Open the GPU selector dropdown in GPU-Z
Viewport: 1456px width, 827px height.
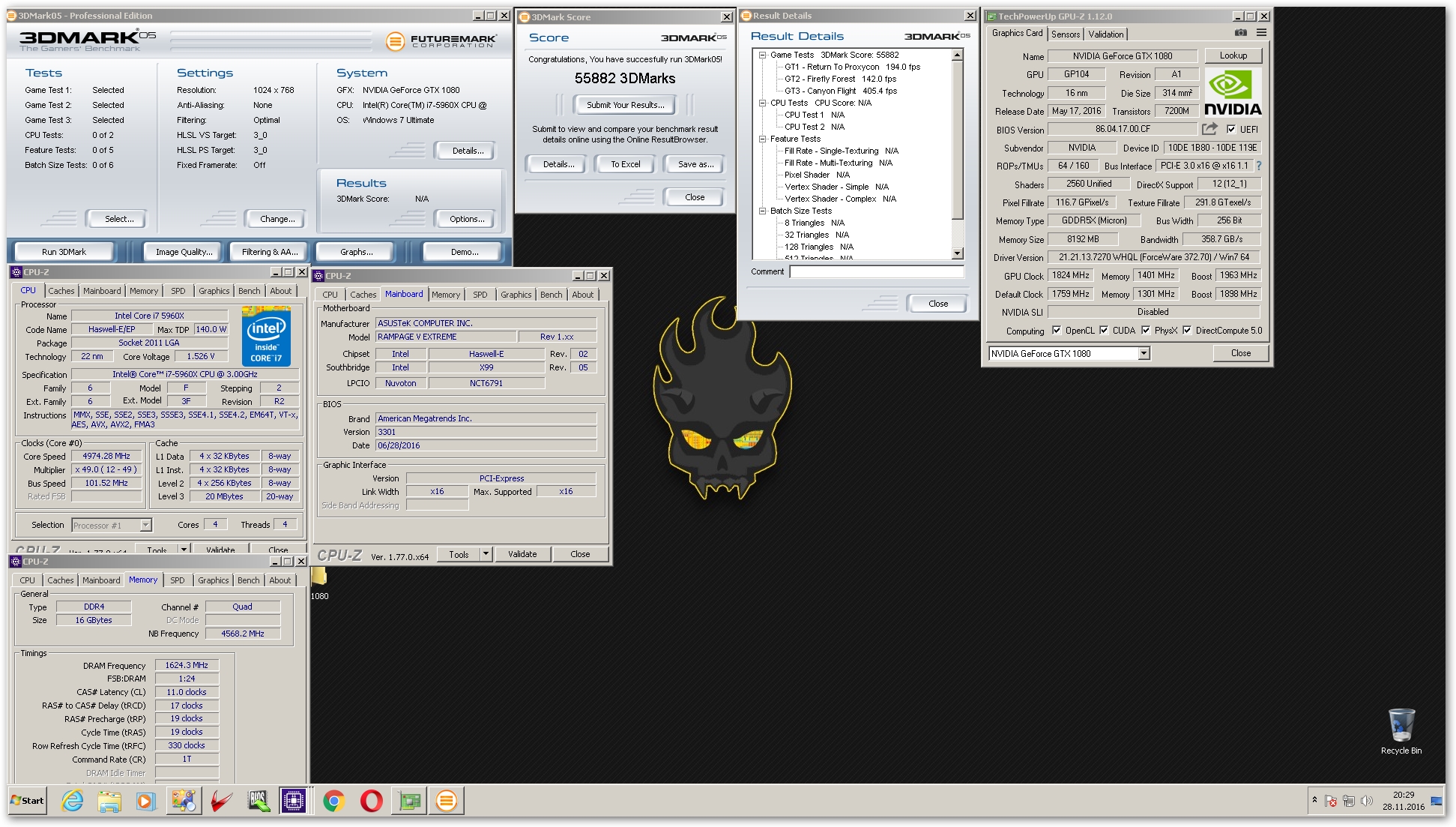(1144, 353)
